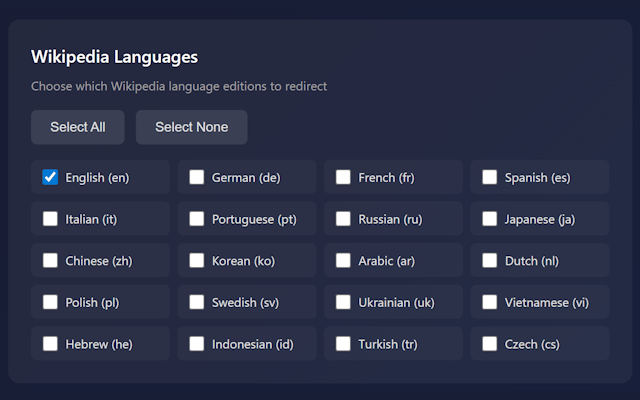Uncheck the English (en) checkbox
Image resolution: width=640 pixels, height=400 pixels.
tap(50, 177)
